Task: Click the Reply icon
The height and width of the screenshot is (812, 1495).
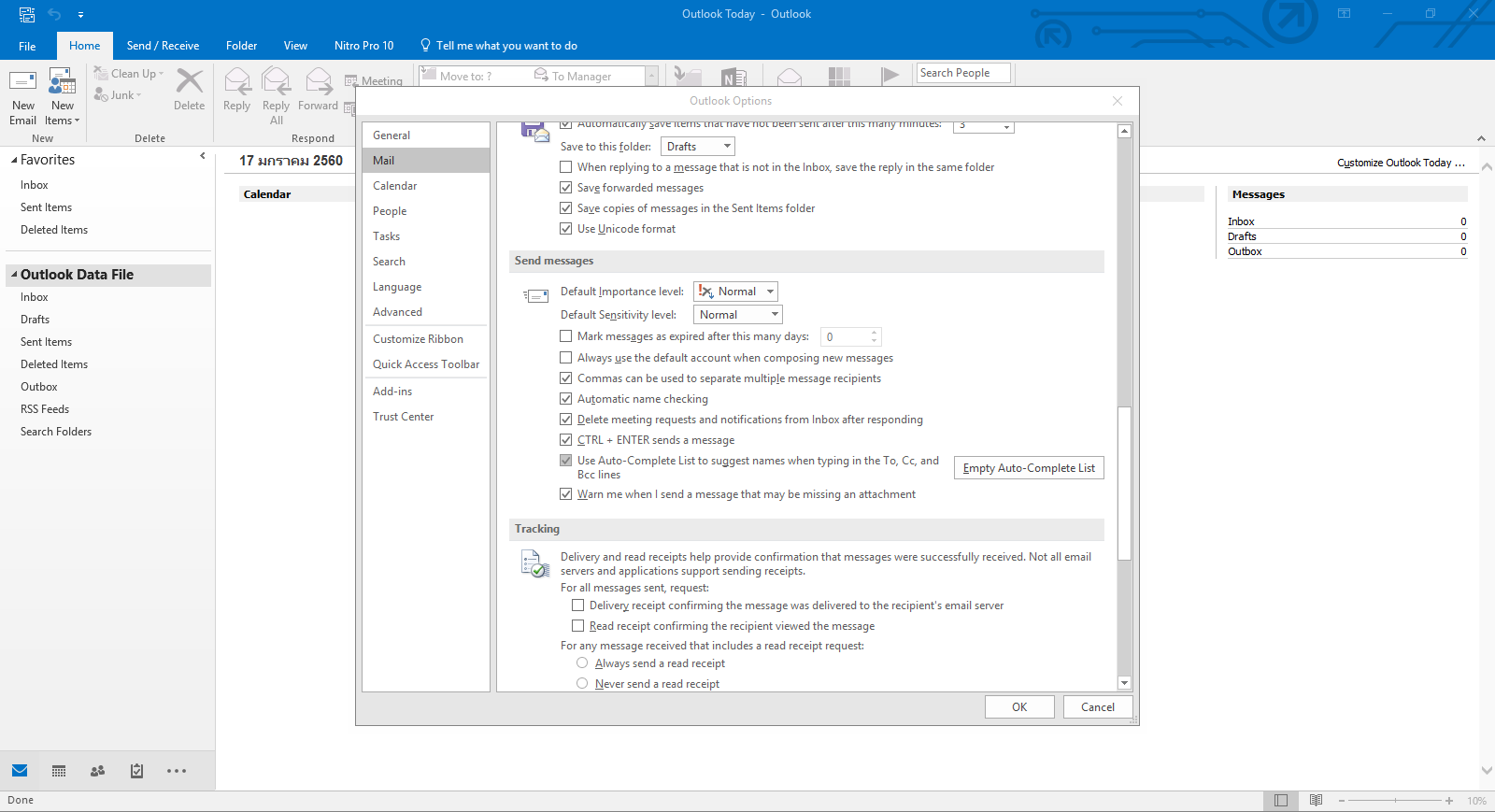Action: click(237, 82)
